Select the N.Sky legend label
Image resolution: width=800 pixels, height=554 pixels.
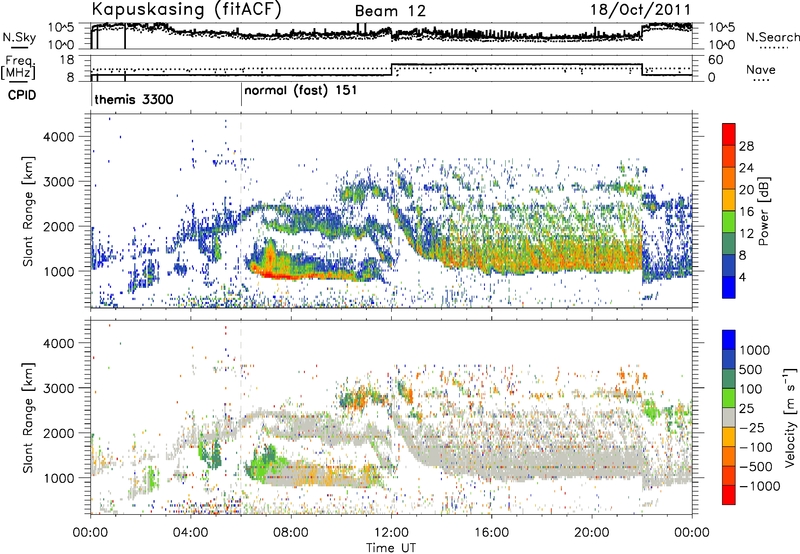pos(19,37)
